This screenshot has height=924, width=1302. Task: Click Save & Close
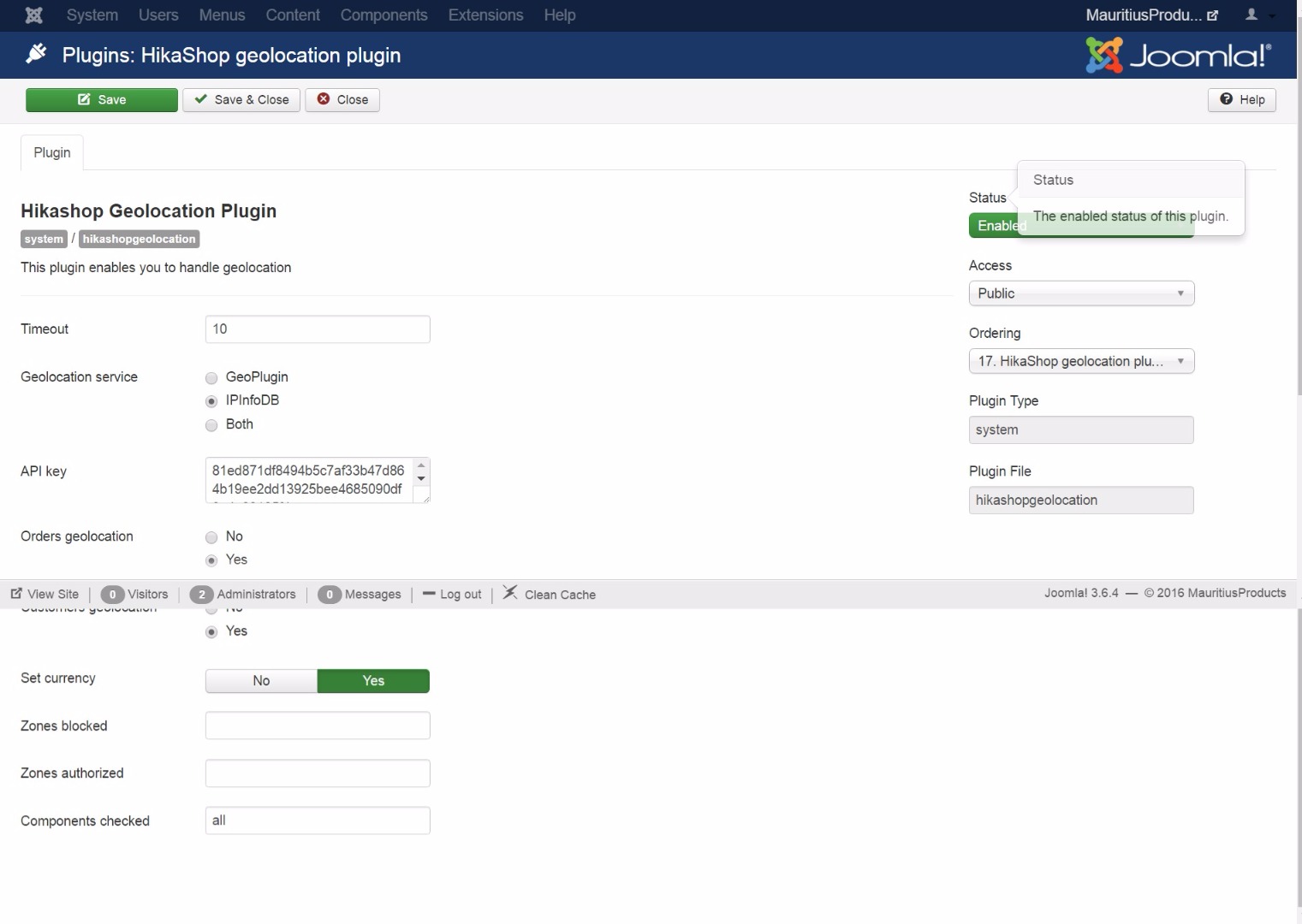click(241, 100)
